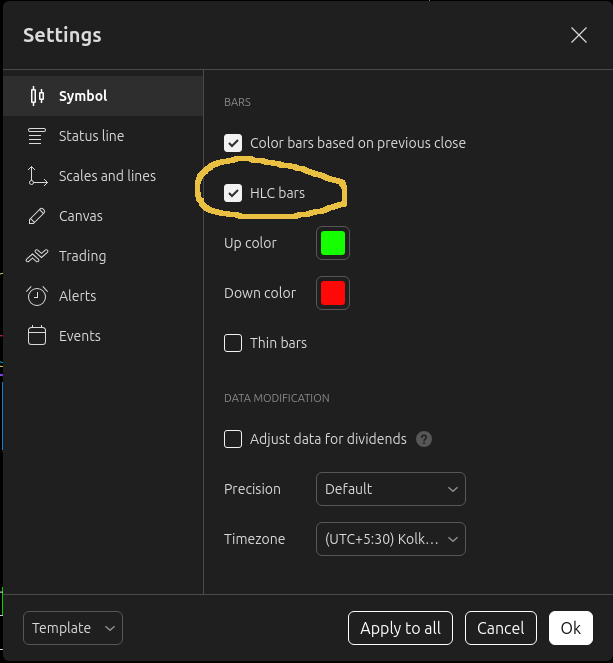Click the dividends help question mark icon
613x663 pixels.
(424, 439)
